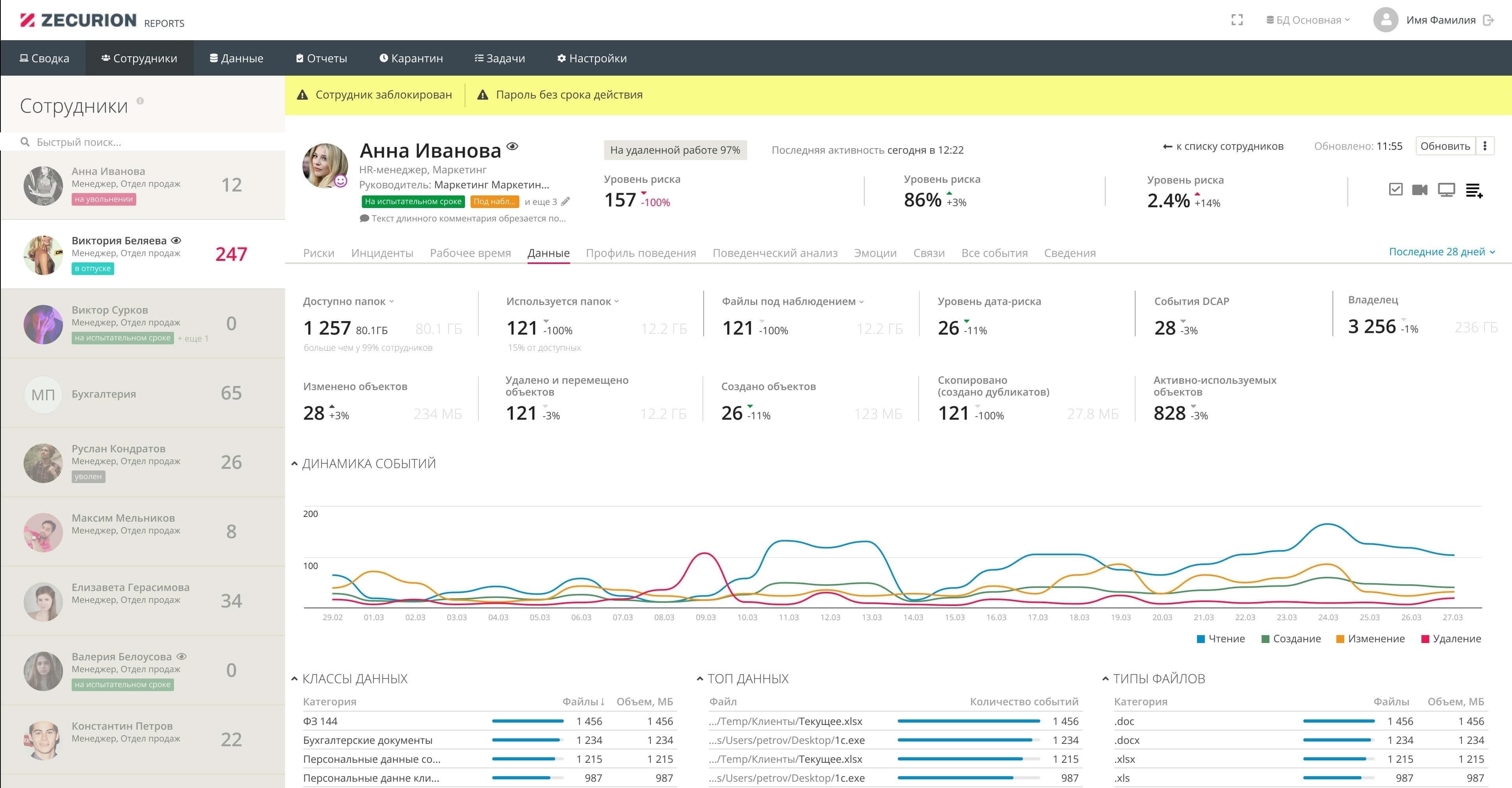
Task: Open the Настройки menu item
Action: click(x=592, y=58)
